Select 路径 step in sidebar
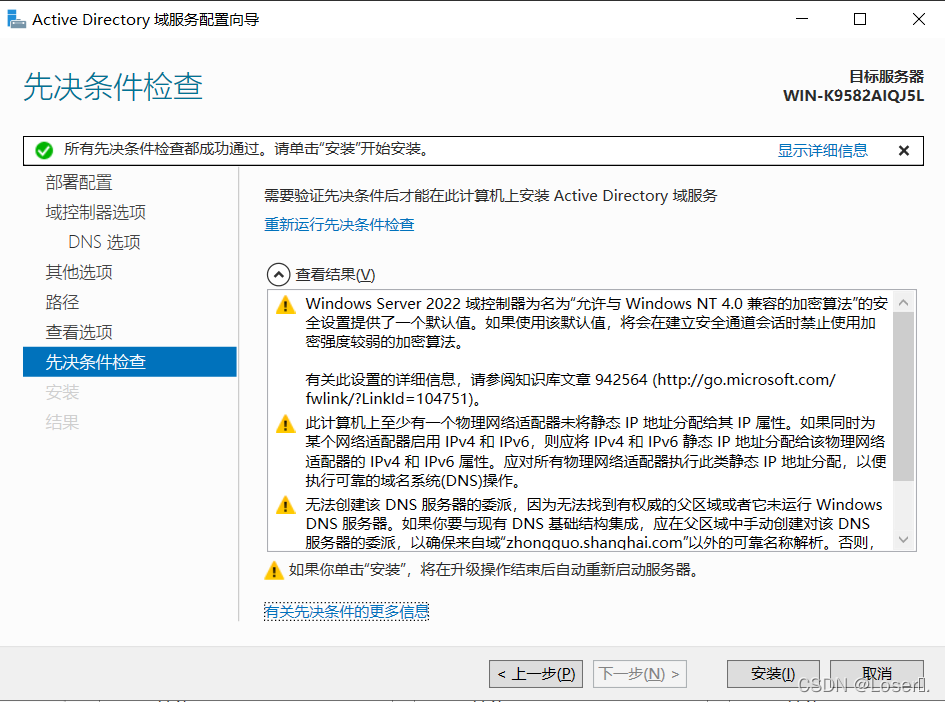This screenshot has height=702, width=945. coord(62,302)
